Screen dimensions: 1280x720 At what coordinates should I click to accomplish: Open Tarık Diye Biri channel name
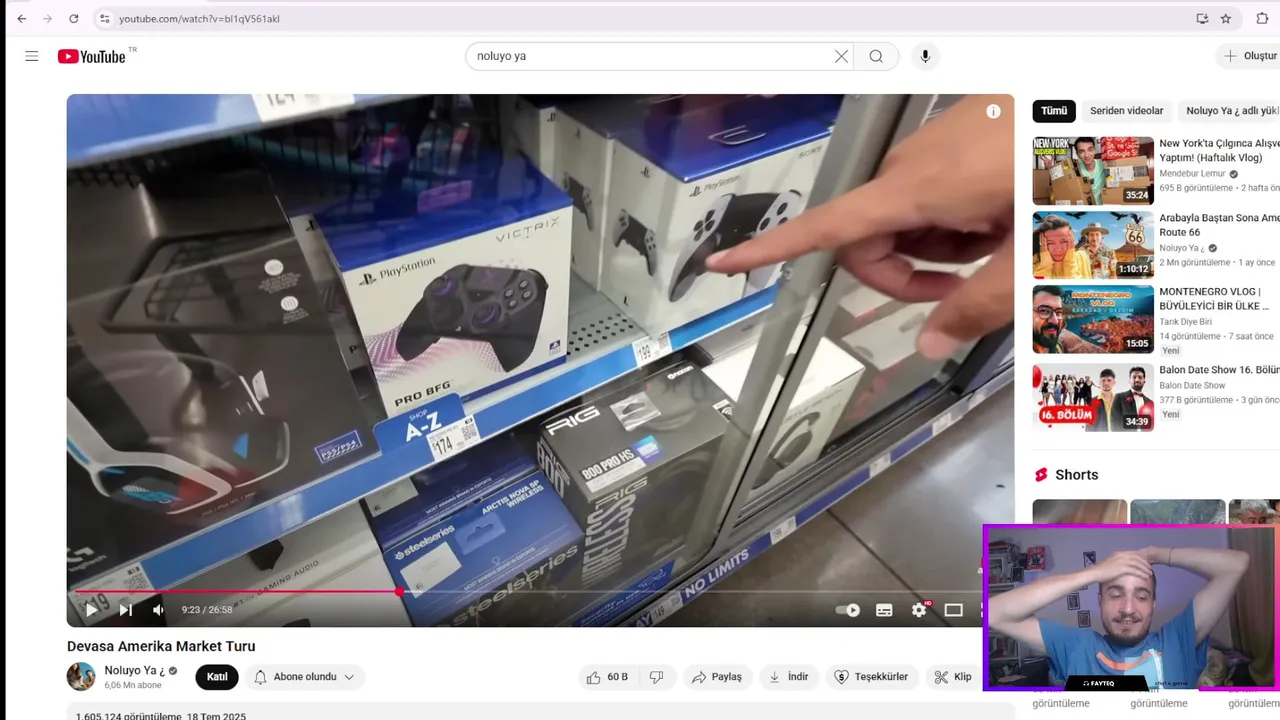(1185, 322)
